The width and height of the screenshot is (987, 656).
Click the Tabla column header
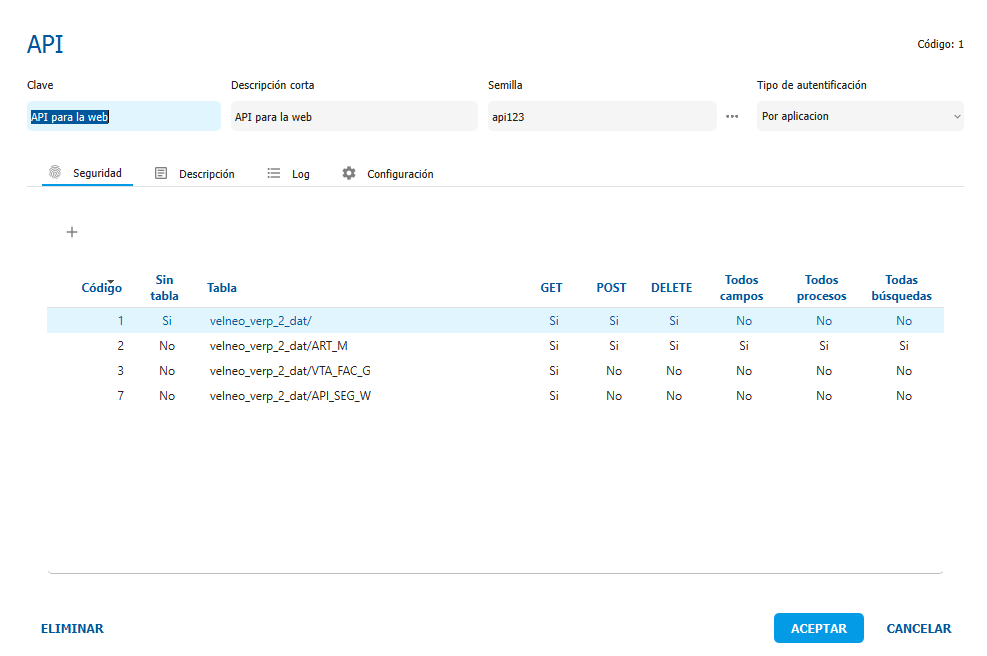coord(222,288)
